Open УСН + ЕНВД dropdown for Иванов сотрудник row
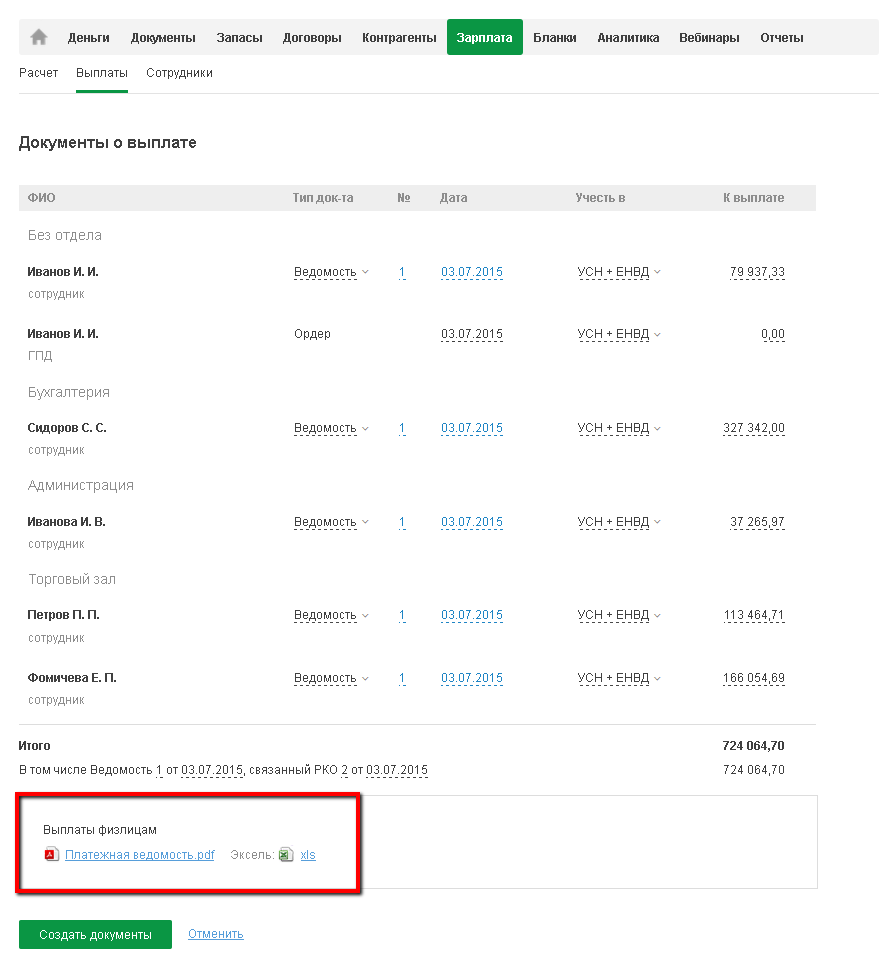 619,272
